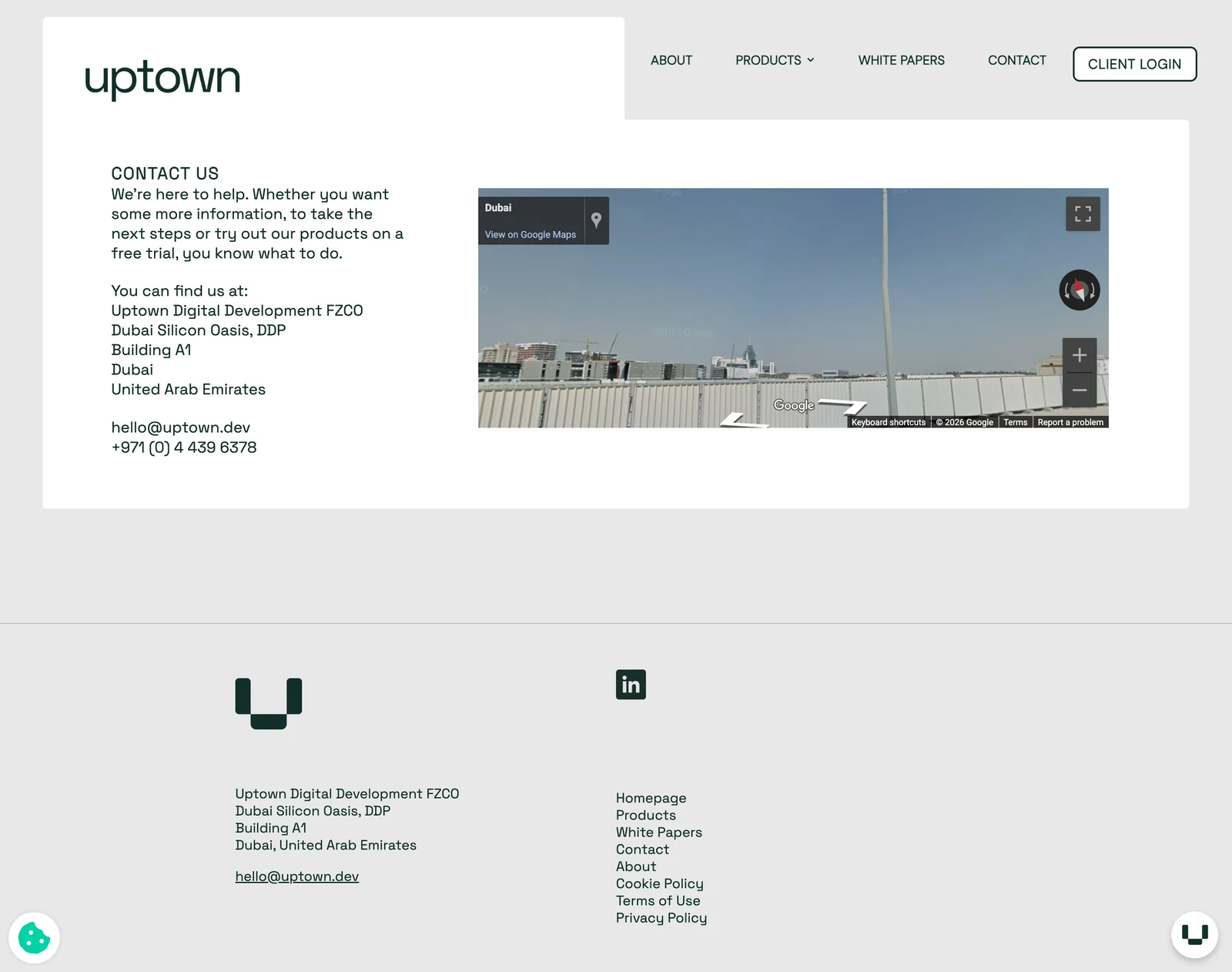Screen dimensions: 1232x972
Task: Zoom out on the street view
Action: click(1080, 390)
